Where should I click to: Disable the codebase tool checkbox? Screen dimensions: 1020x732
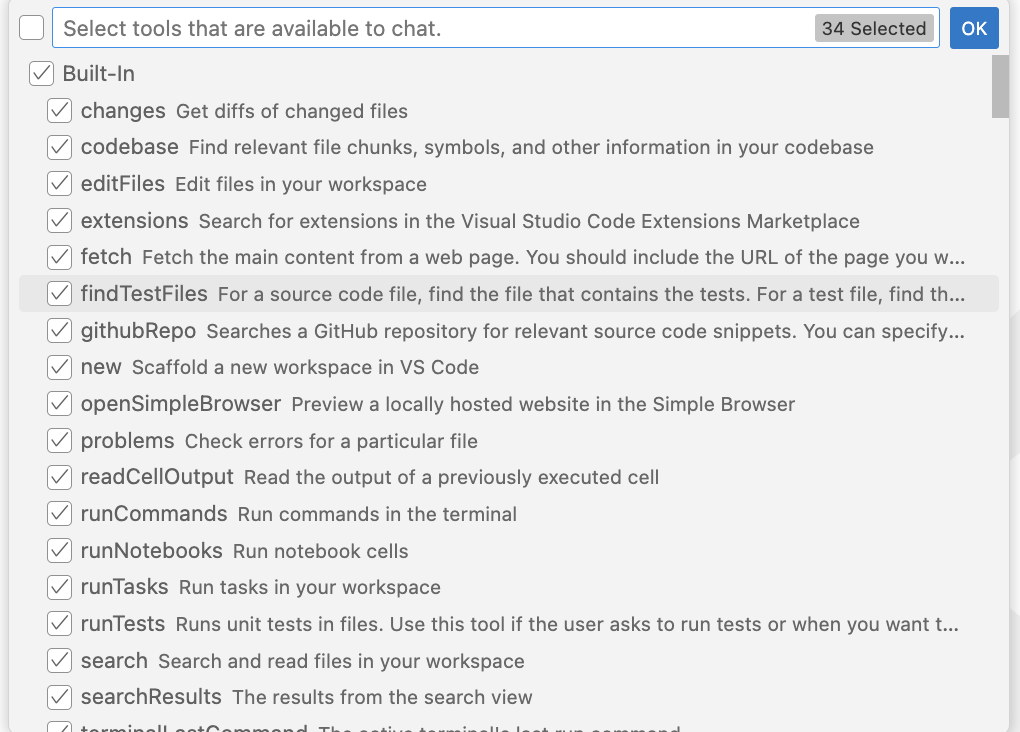pos(59,147)
